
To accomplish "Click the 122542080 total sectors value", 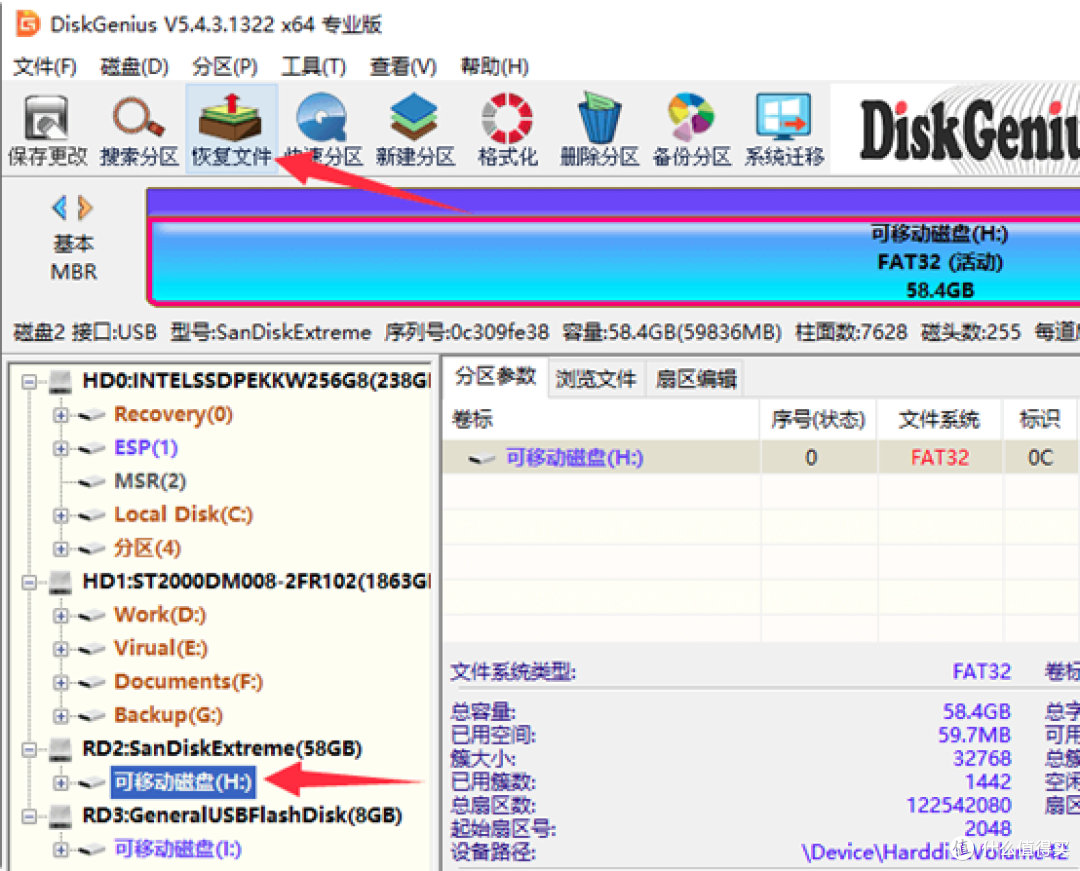I will pos(958,805).
